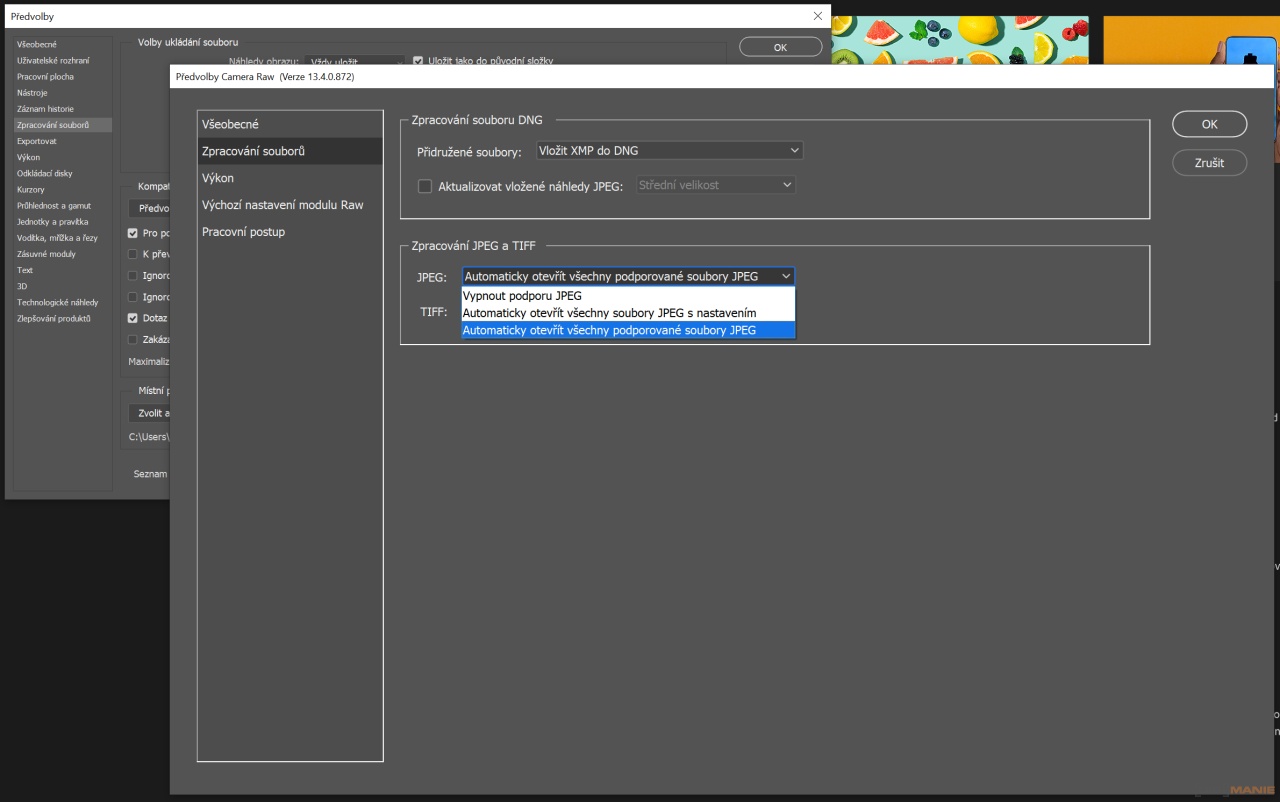Close the Předvolby window with the X
1280x802 pixels.
818,16
